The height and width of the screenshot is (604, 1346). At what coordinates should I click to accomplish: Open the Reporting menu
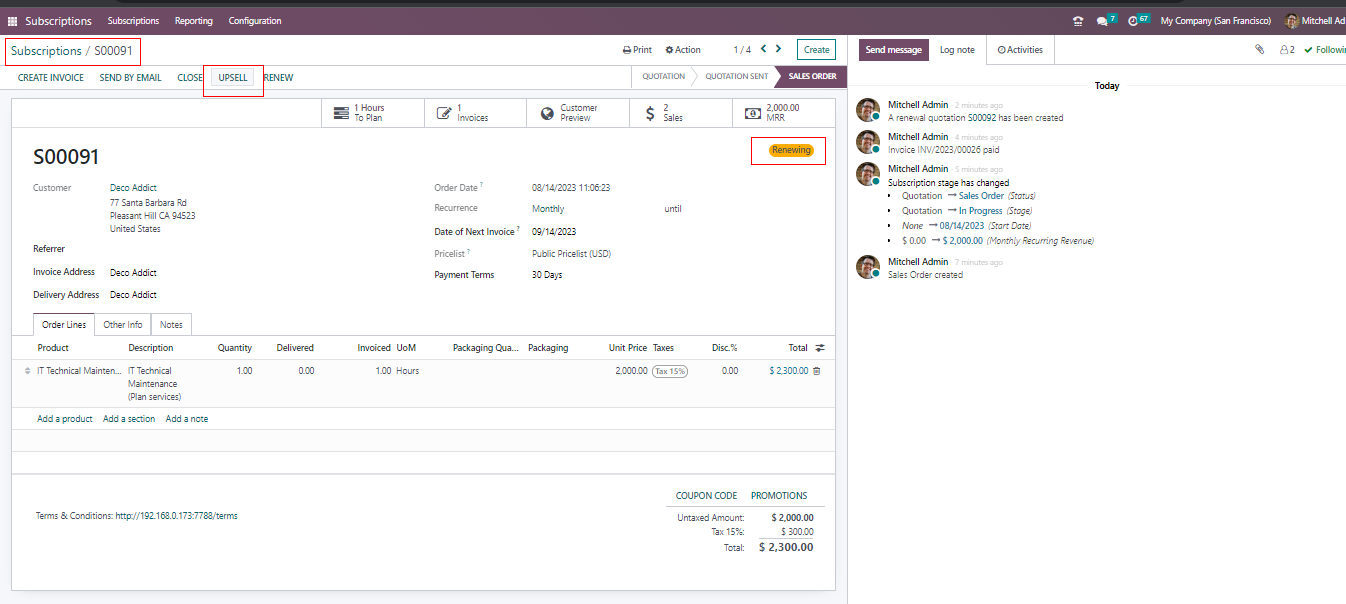(x=193, y=21)
